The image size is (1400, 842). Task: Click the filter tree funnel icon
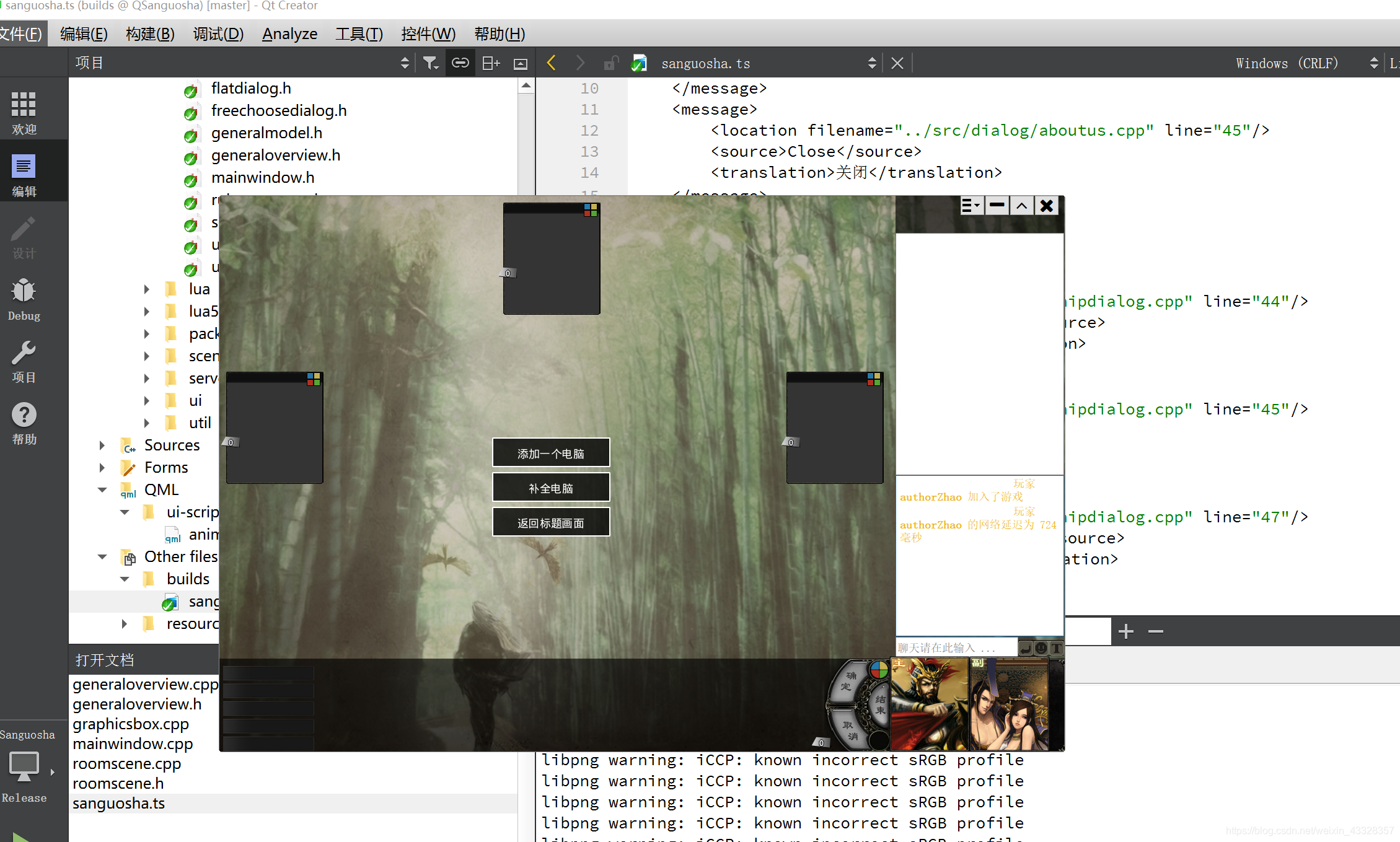[x=430, y=63]
